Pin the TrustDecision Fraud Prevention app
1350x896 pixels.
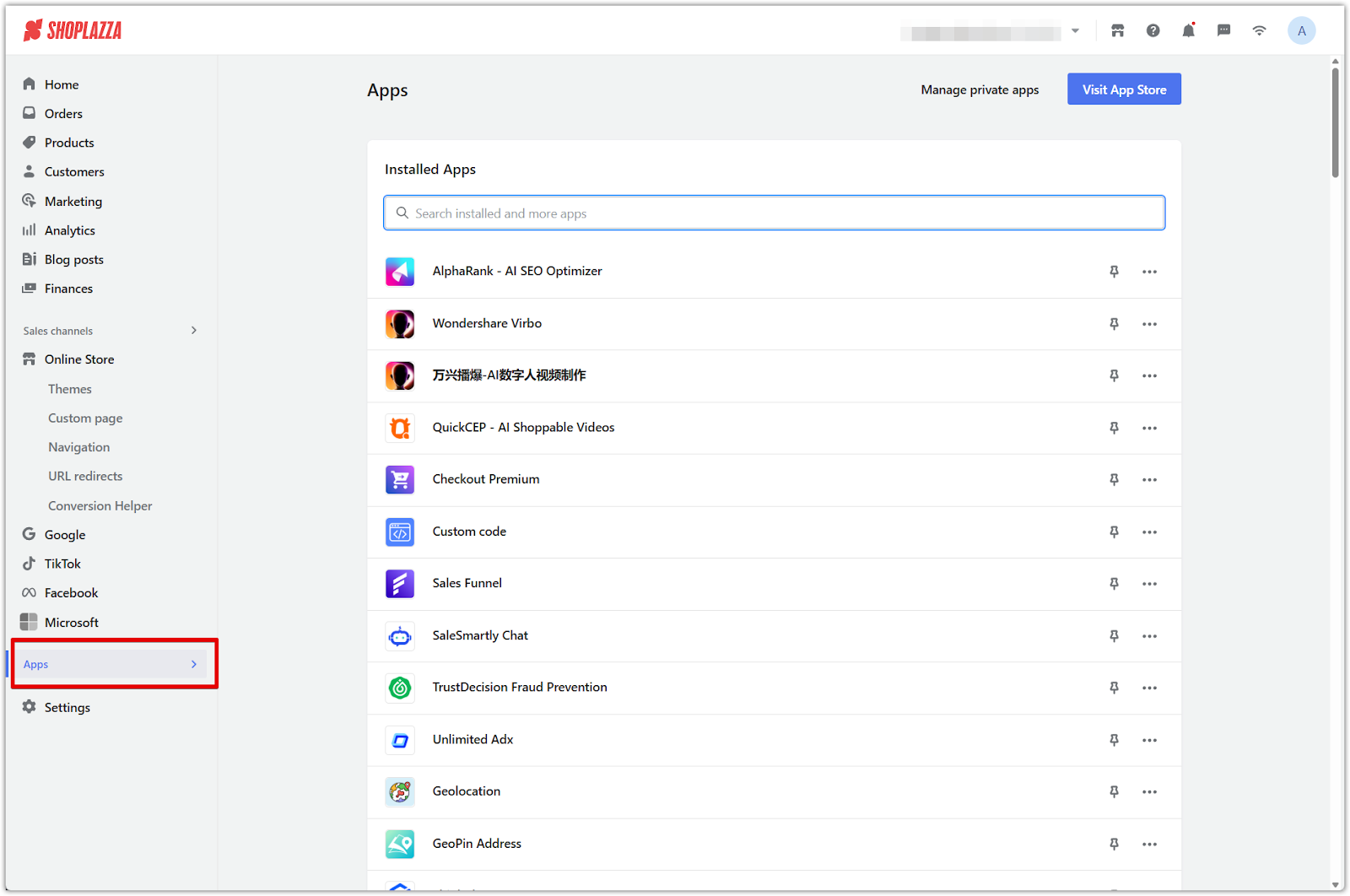(x=1114, y=688)
